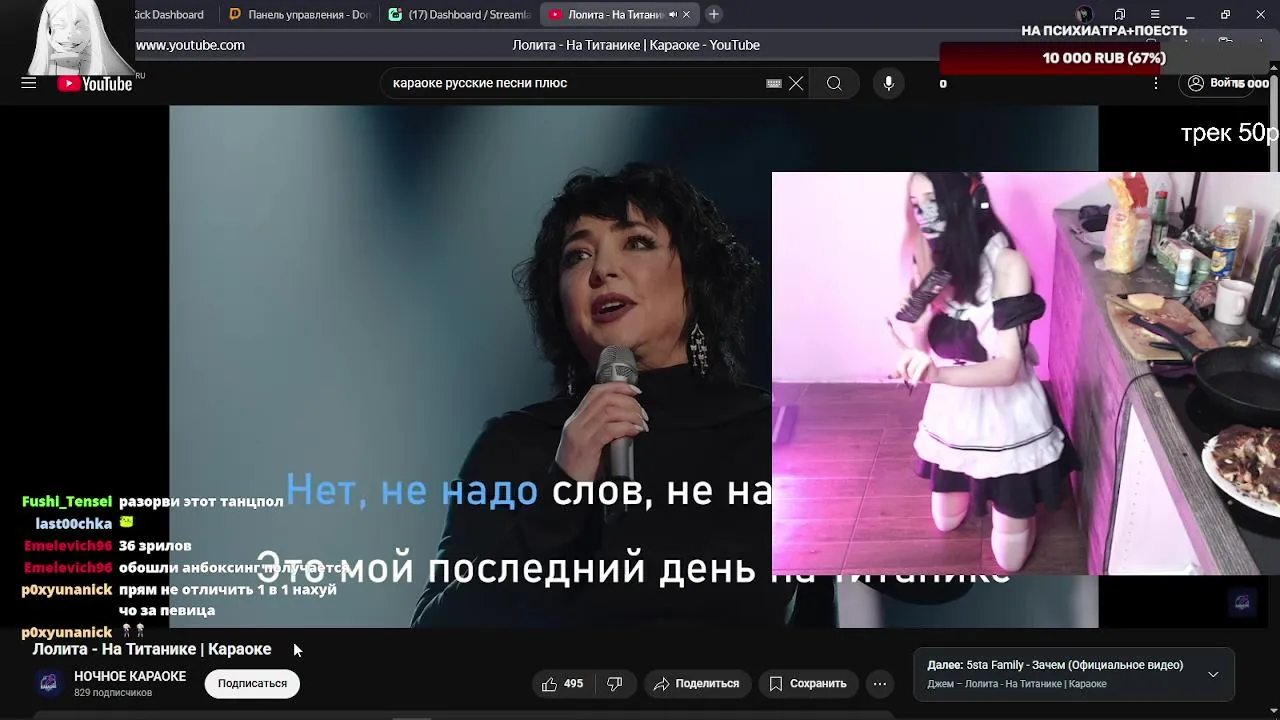Image resolution: width=1280 pixels, height=720 pixels.
Task: Click the 10 000 RUB (67%) donation goal bar
Action: (x=1104, y=58)
